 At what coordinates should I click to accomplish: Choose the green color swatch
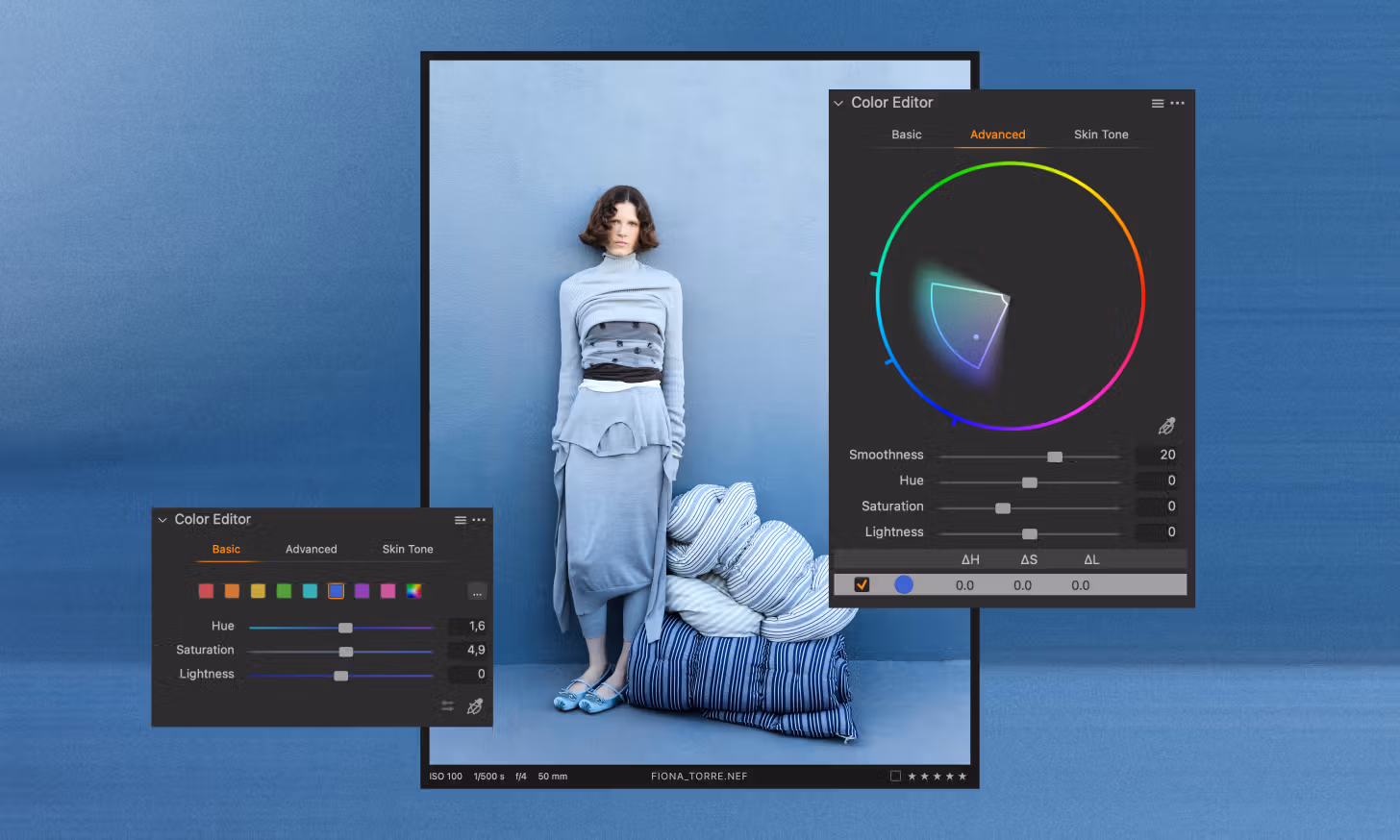(x=284, y=591)
